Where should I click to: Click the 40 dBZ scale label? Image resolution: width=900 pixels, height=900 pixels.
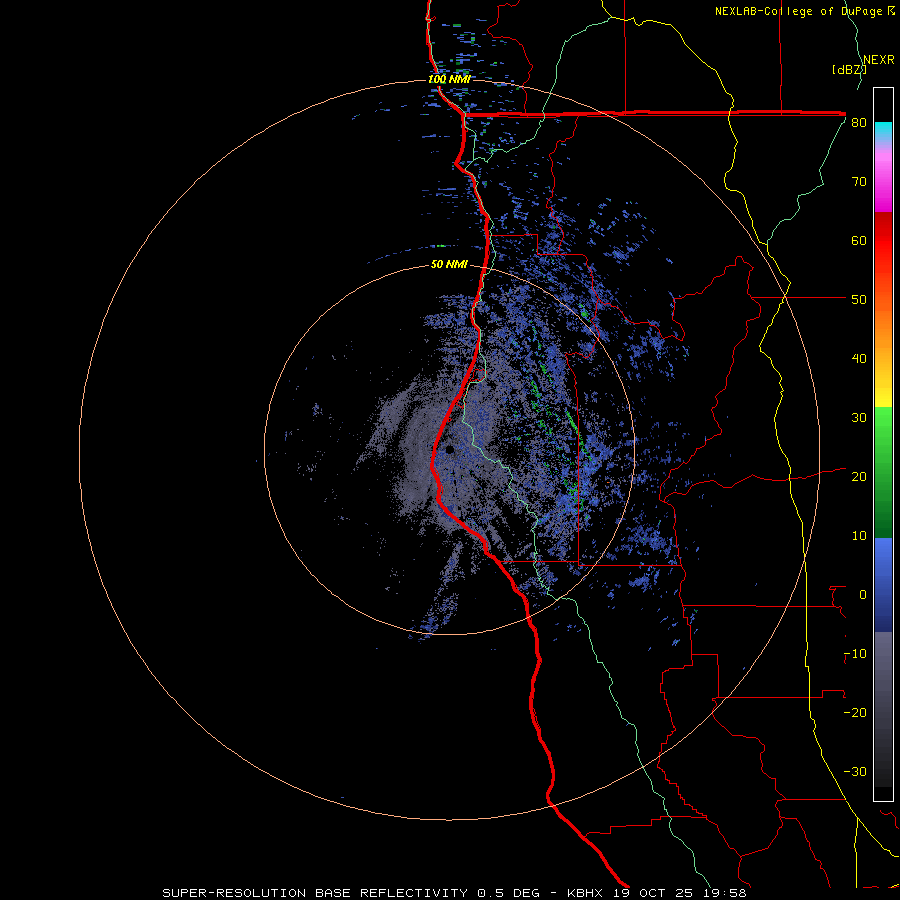(859, 359)
